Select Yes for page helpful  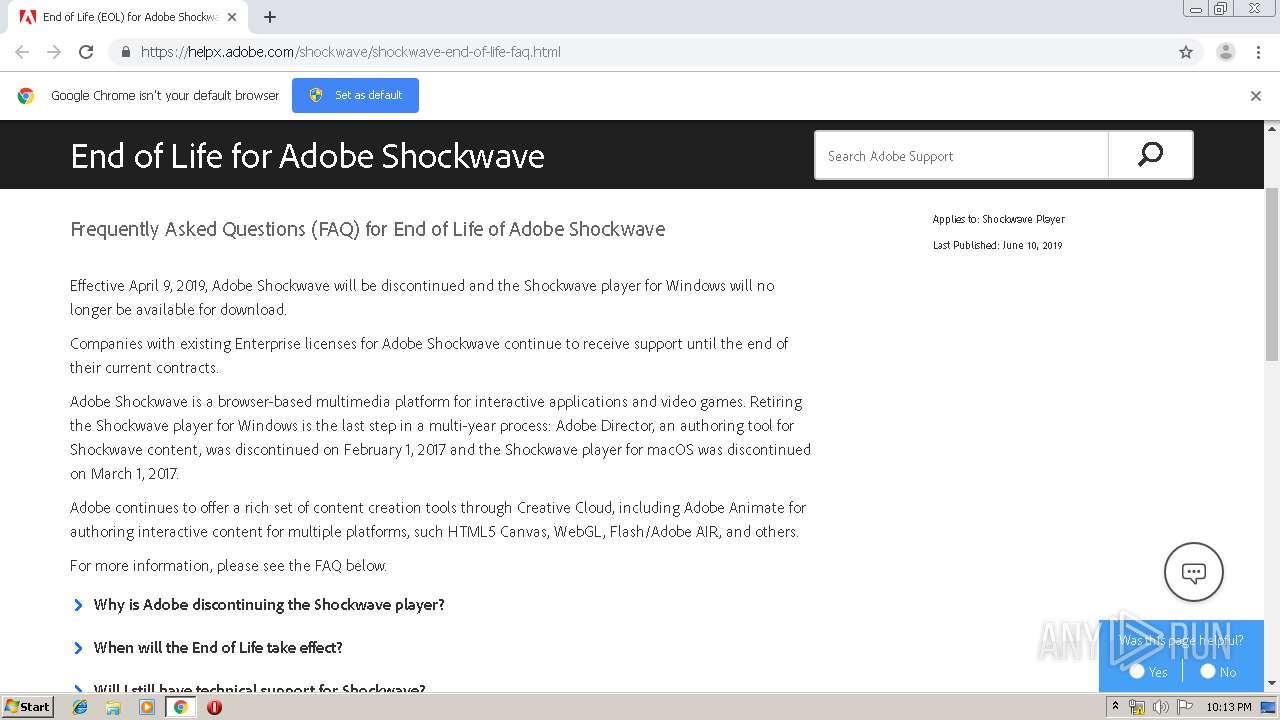click(x=1137, y=672)
